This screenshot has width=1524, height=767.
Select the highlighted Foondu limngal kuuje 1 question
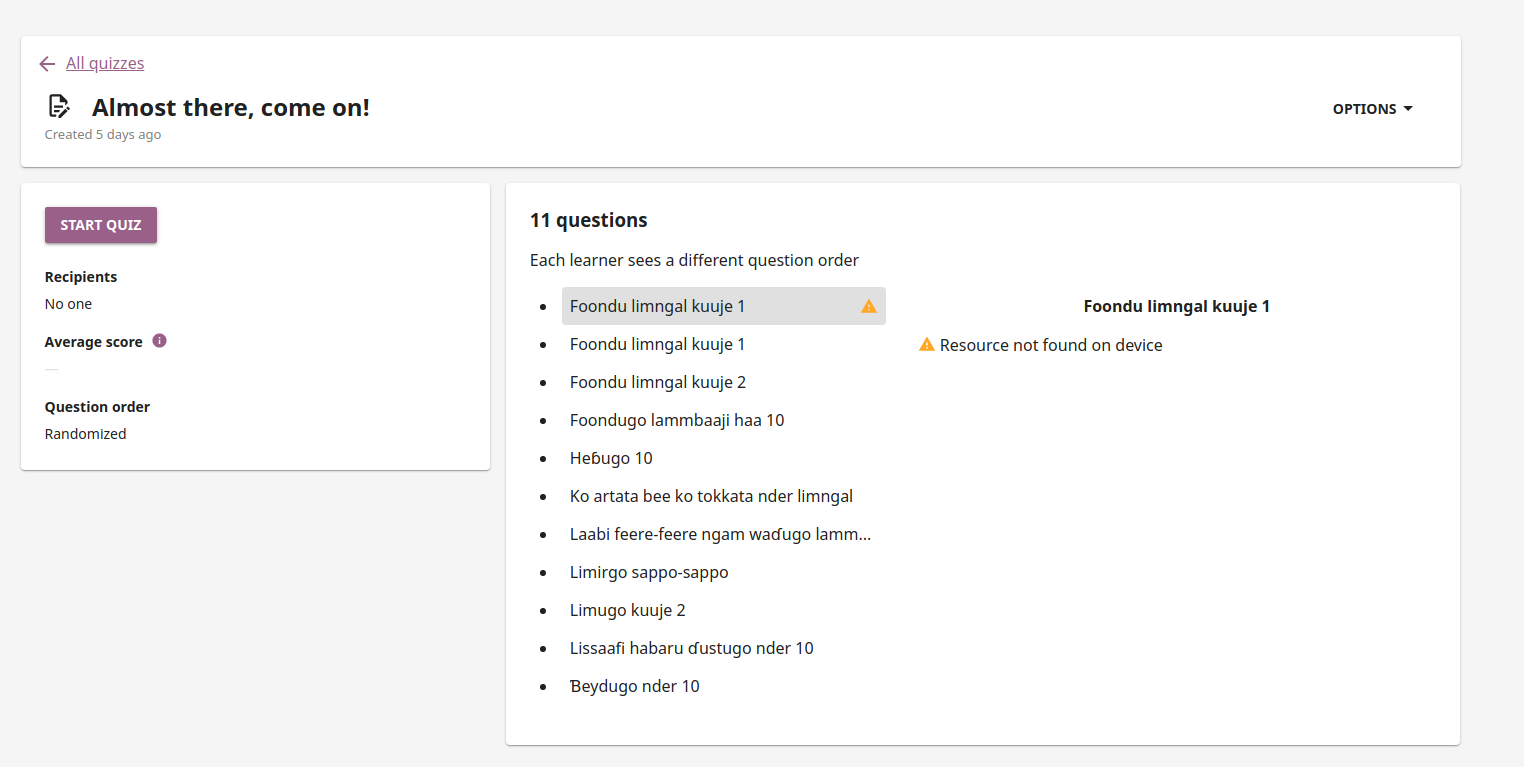[724, 306]
